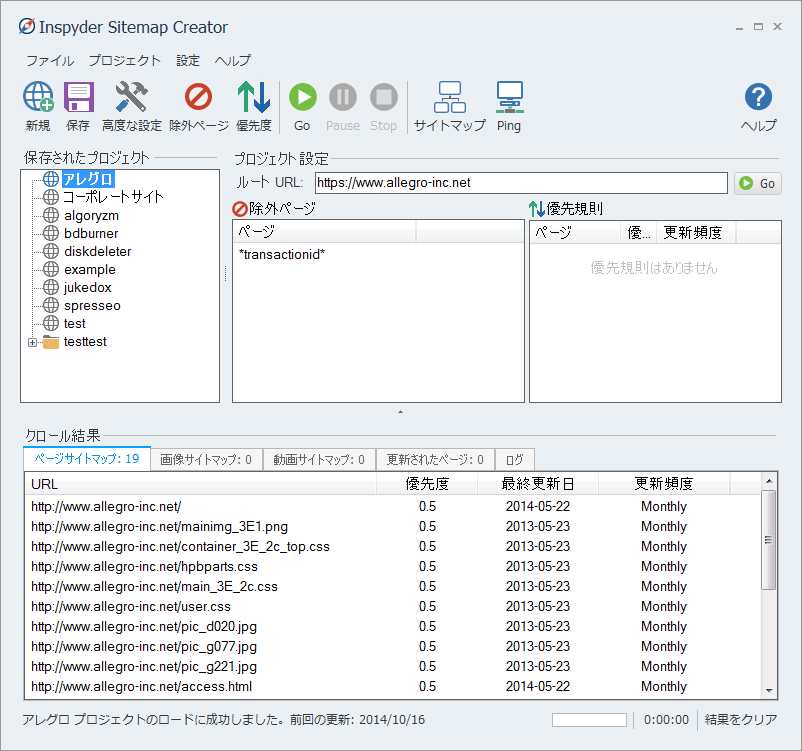Open the ヘルプ menu in menu bar
The height and width of the screenshot is (751, 802).
pyautogui.click(x=233, y=60)
